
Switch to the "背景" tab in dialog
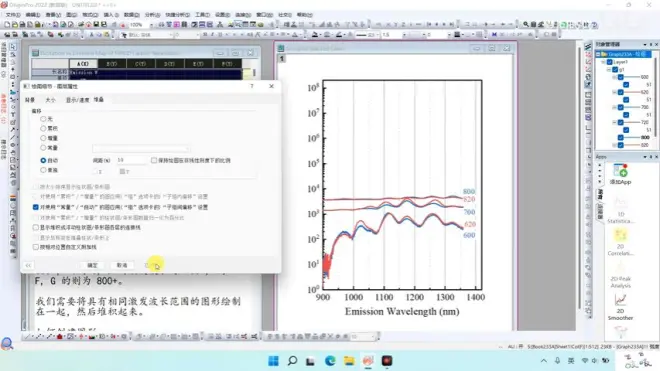[x=30, y=100]
